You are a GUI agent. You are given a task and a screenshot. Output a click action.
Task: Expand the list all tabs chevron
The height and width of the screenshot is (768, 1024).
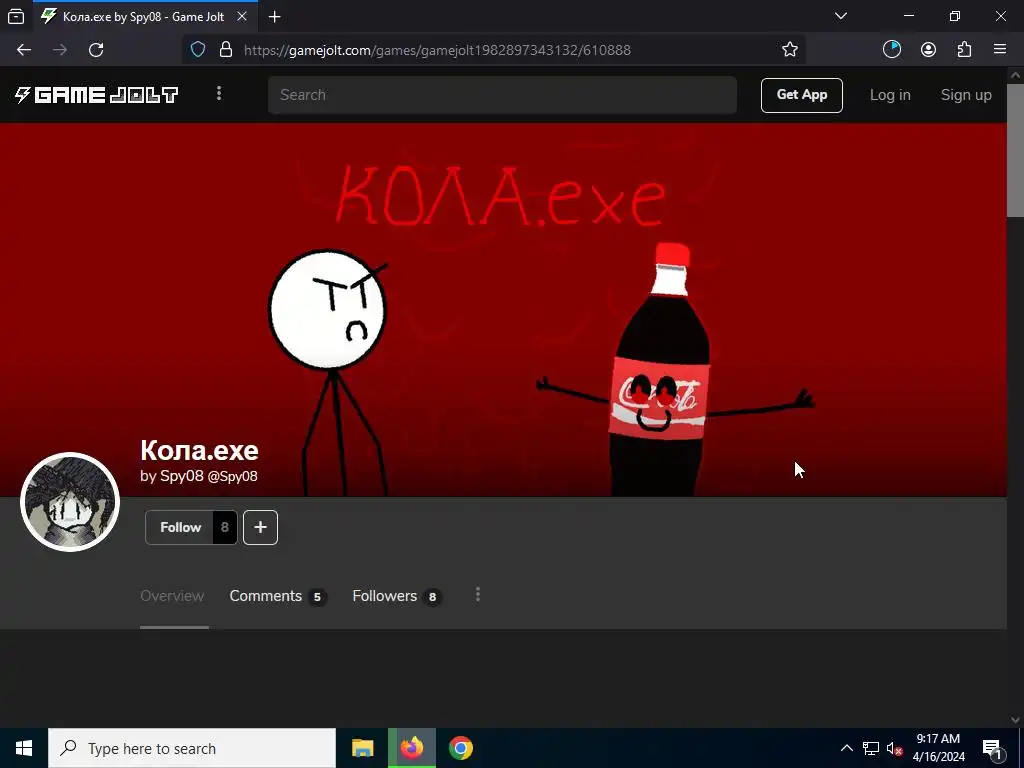pos(841,16)
